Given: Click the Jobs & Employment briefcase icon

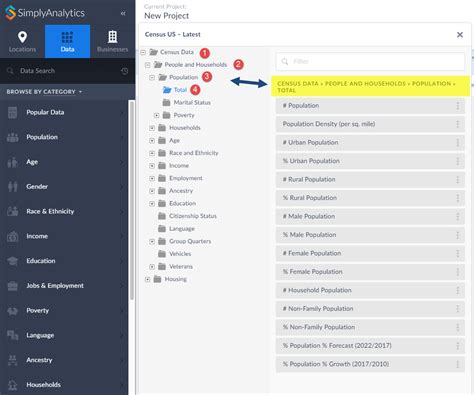Looking at the screenshot, I should coord(13,286).
